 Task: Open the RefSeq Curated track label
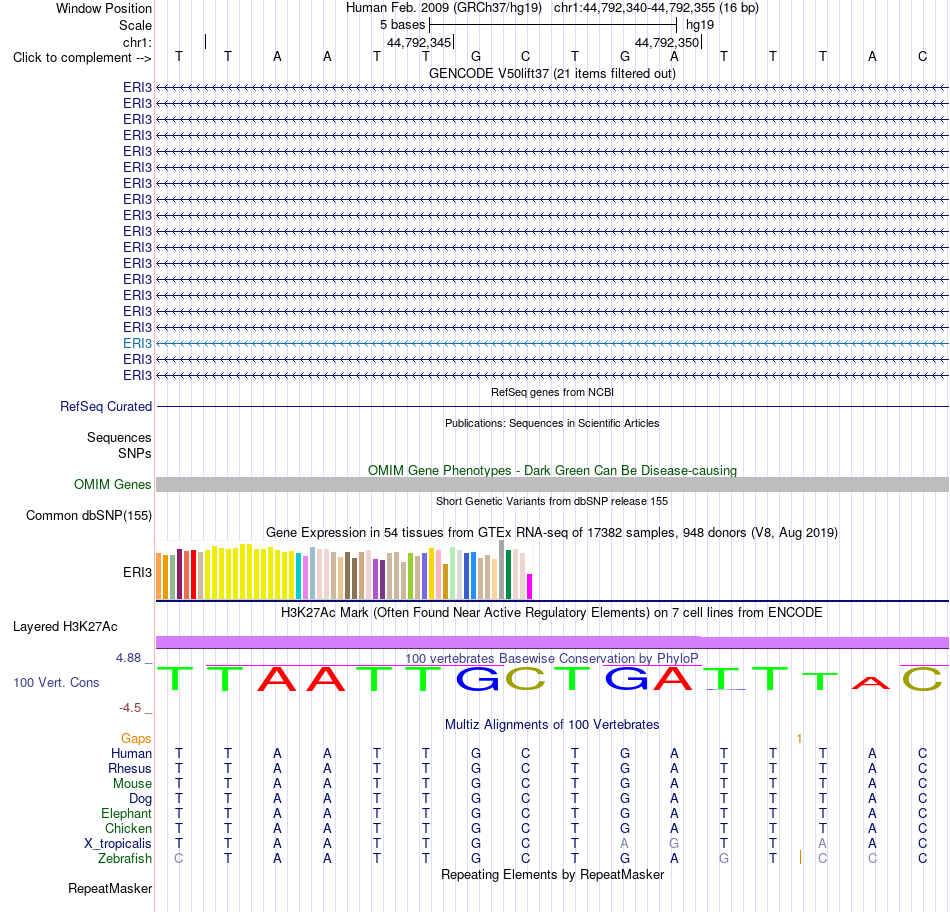click(105, 407)
